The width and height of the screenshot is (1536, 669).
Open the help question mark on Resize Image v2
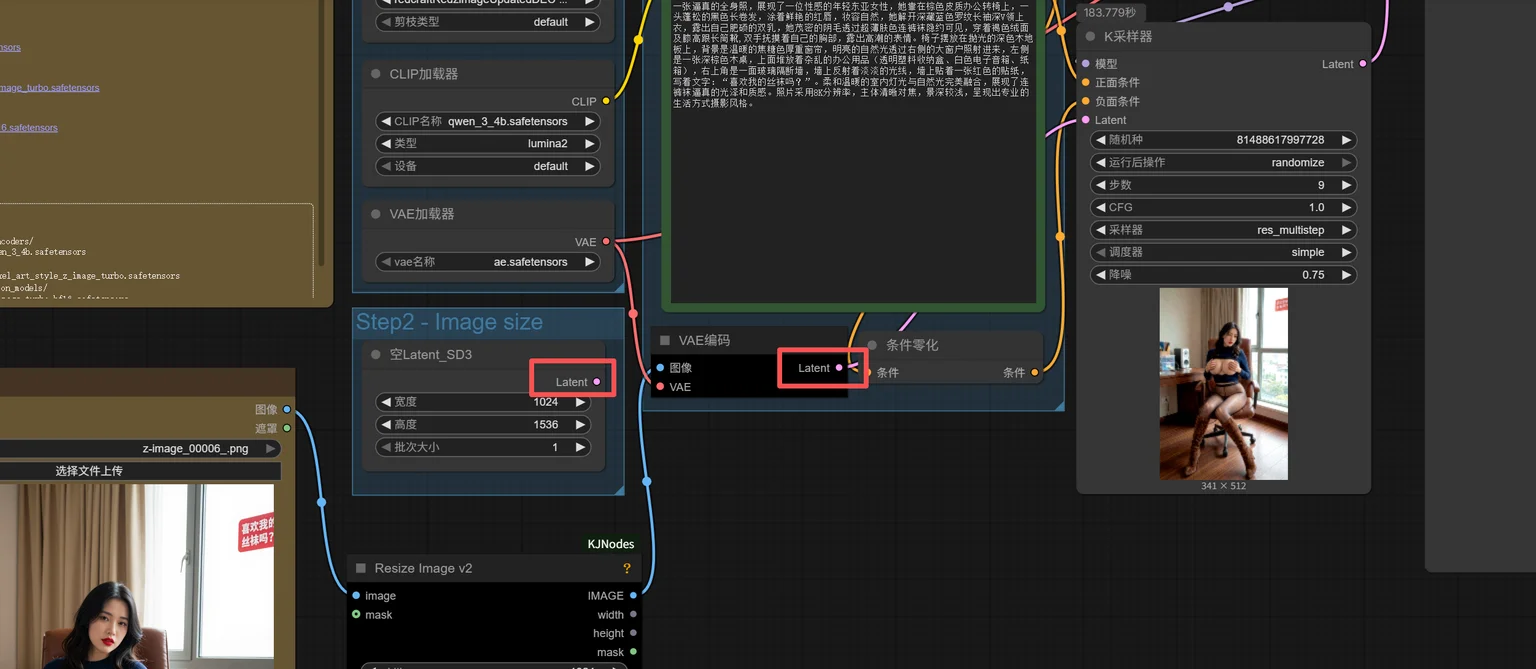pyautogui.click(x=627, y=568)
